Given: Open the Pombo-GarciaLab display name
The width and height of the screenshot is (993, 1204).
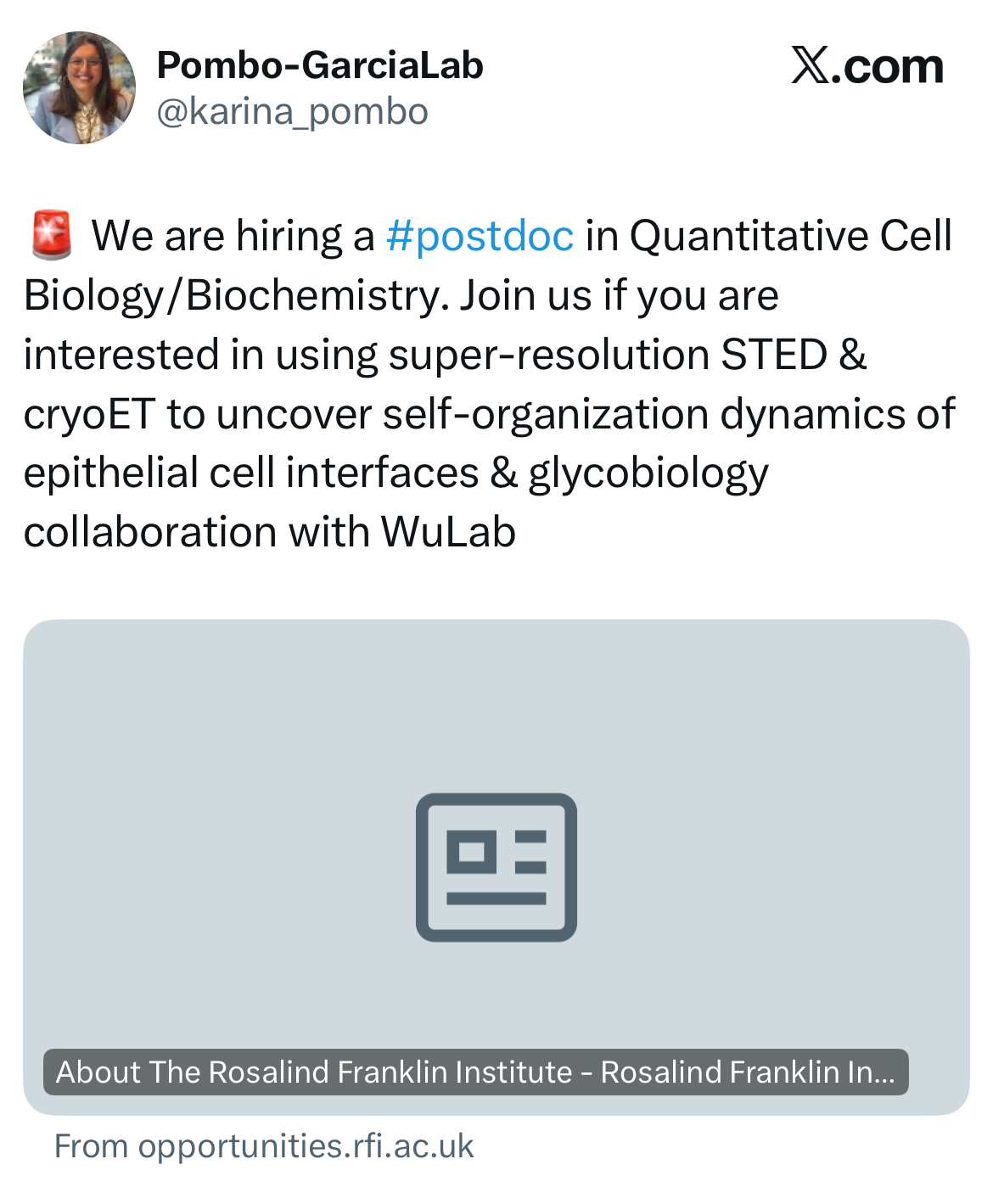Looking at the screenshot, I should pos(320,65).
